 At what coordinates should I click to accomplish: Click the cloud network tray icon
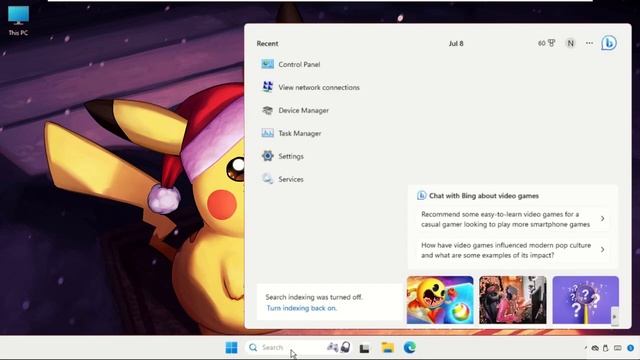[x=595, y=348]
